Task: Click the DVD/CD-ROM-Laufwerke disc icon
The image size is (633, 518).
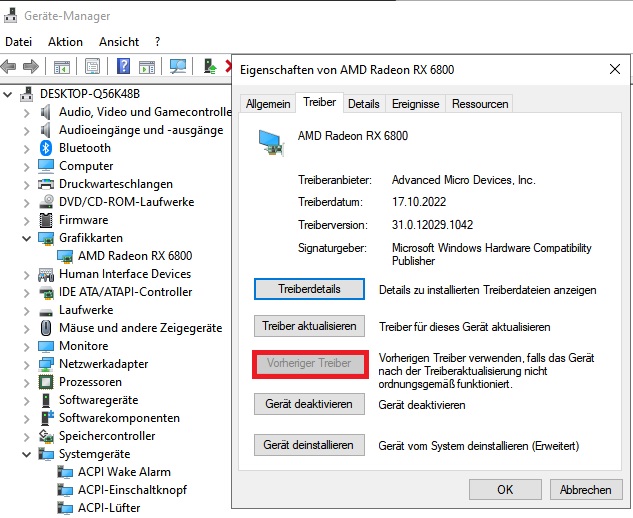Action: click(x=46, y=202)
